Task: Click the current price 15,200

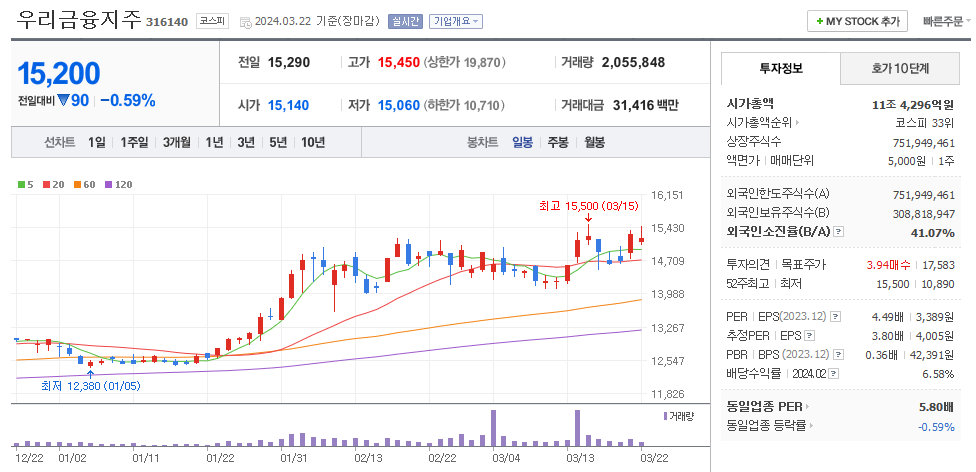Action: click(59, 73)
